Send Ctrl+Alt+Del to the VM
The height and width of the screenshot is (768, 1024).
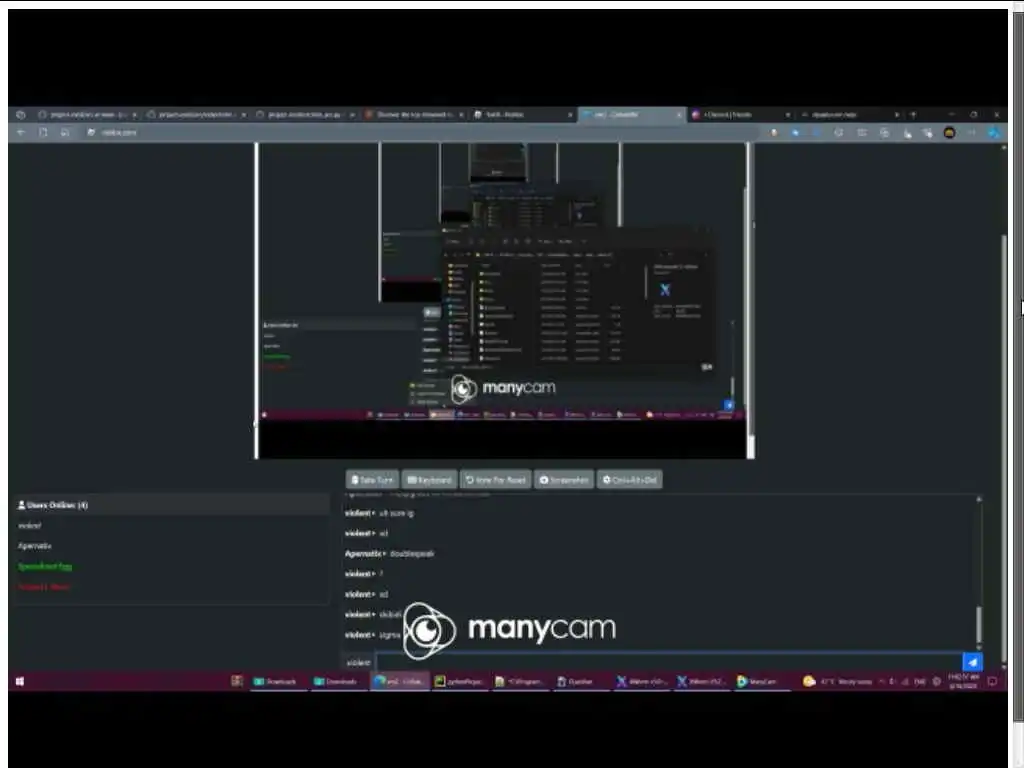coord(630,480)
